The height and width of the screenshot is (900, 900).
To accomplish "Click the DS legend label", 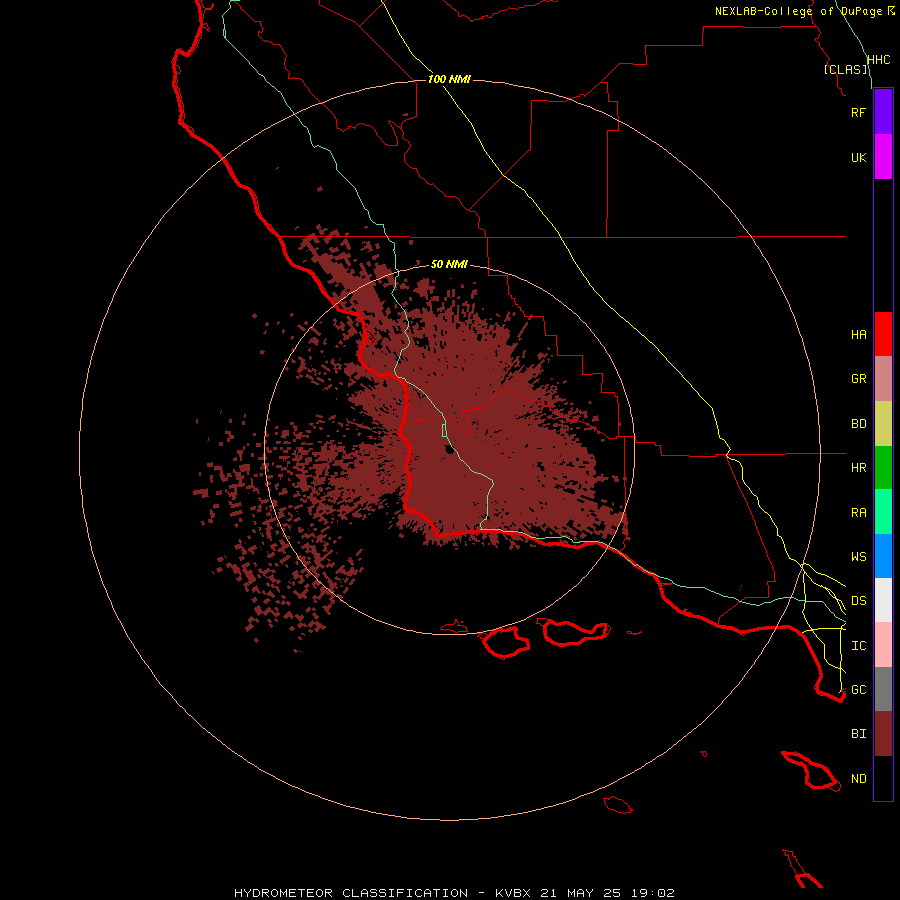I will coord(858,601).
